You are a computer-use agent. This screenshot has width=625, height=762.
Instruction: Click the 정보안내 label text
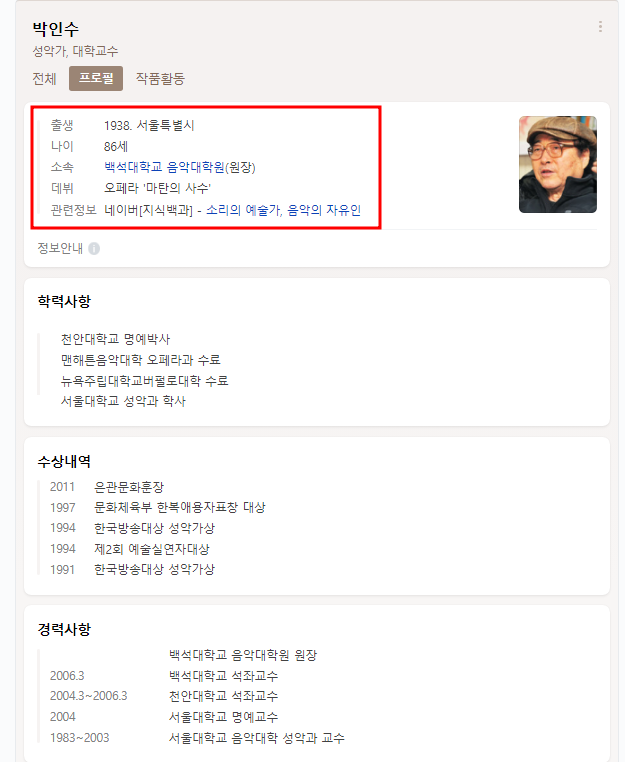(60, 248)
